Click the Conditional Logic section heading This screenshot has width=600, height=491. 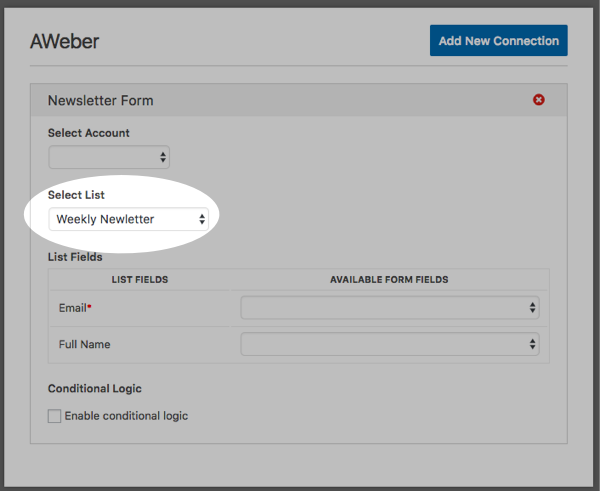(x=94, y=388)
